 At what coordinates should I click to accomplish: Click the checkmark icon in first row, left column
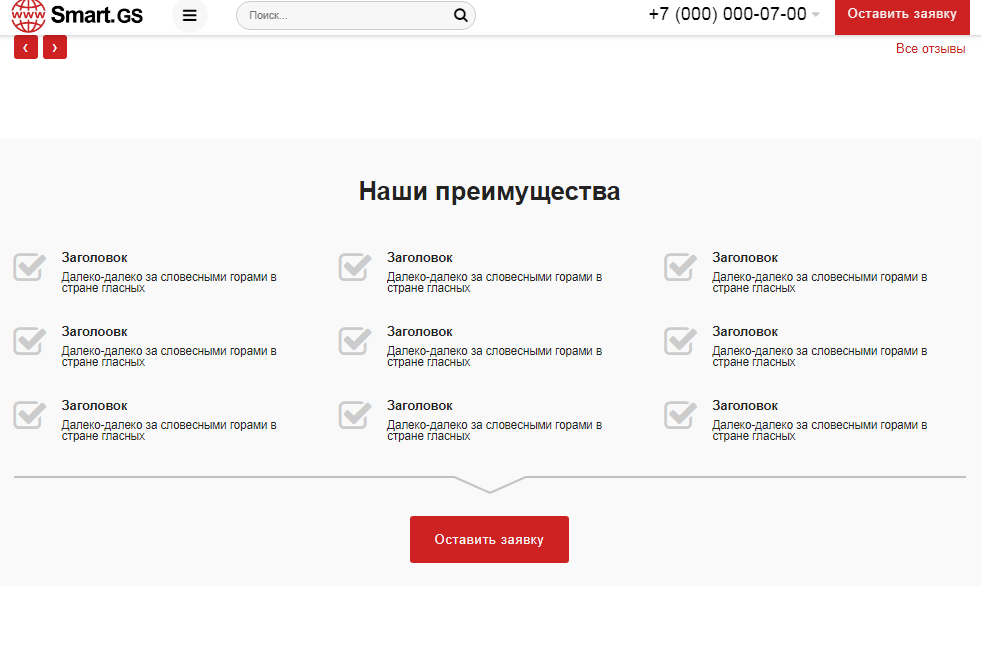coord(30,267)
